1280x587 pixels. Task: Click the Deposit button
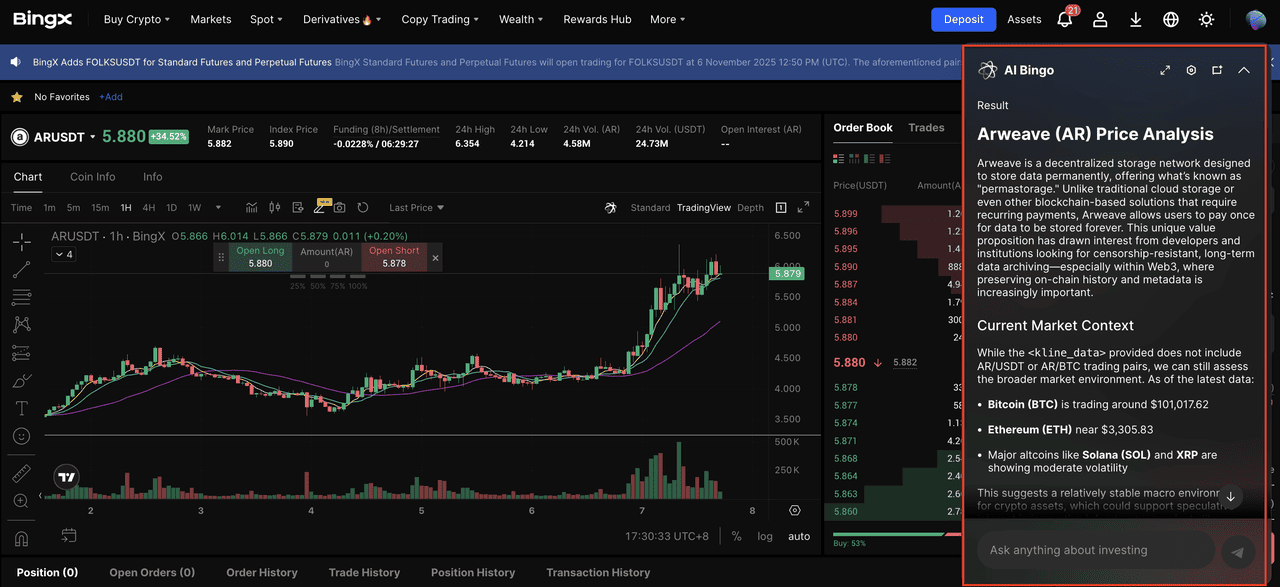962,19
